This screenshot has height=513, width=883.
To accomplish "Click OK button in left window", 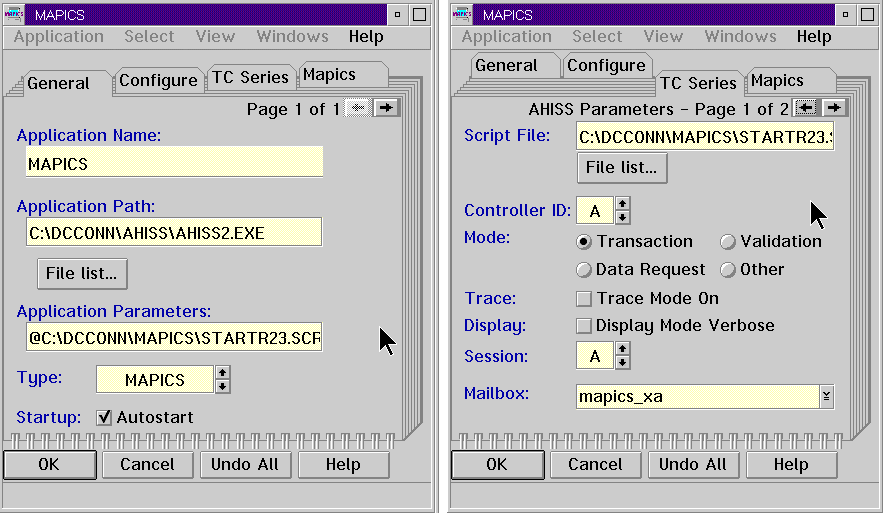I will coord(50,465).
